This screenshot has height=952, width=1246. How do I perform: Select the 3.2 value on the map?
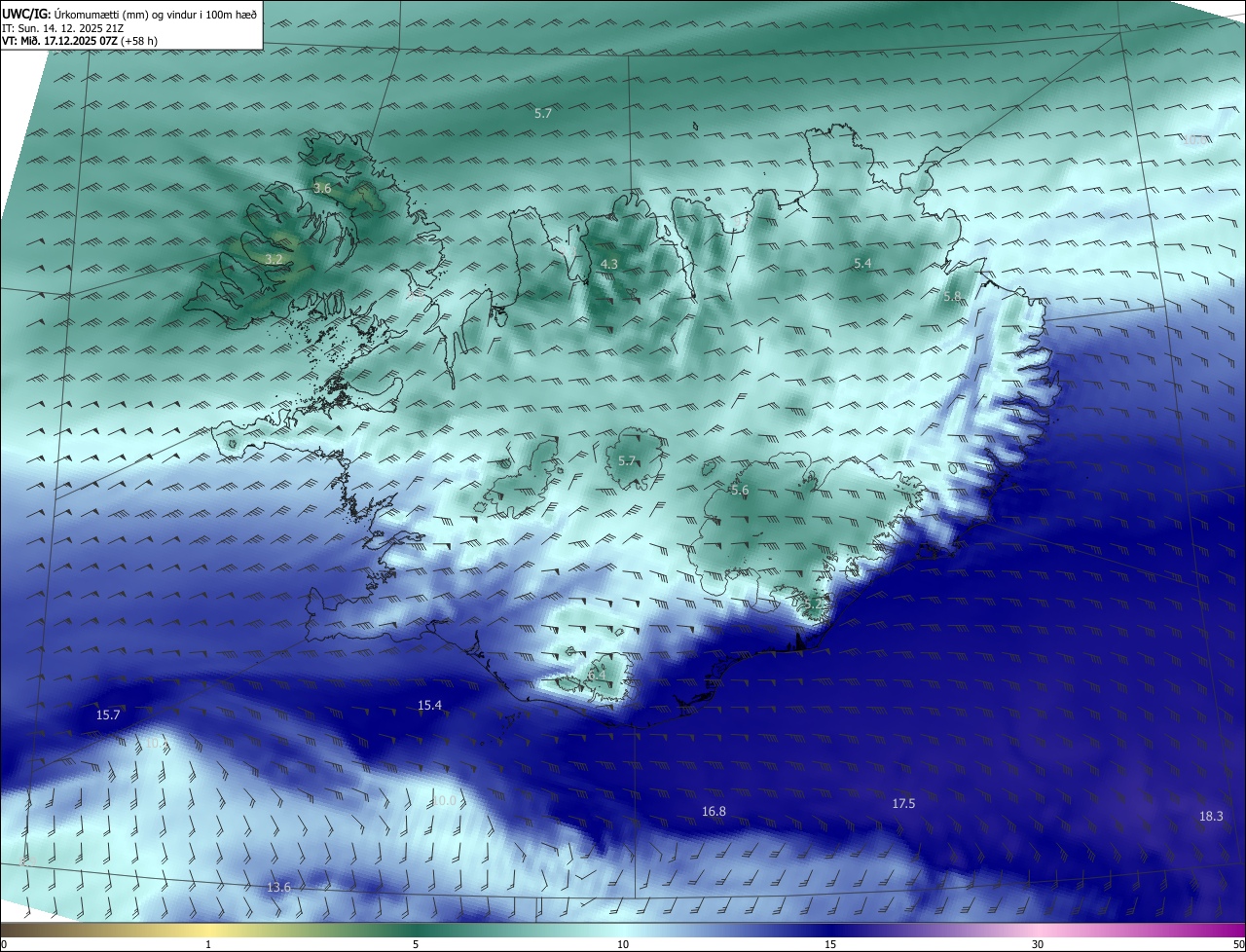coord(274,259)
